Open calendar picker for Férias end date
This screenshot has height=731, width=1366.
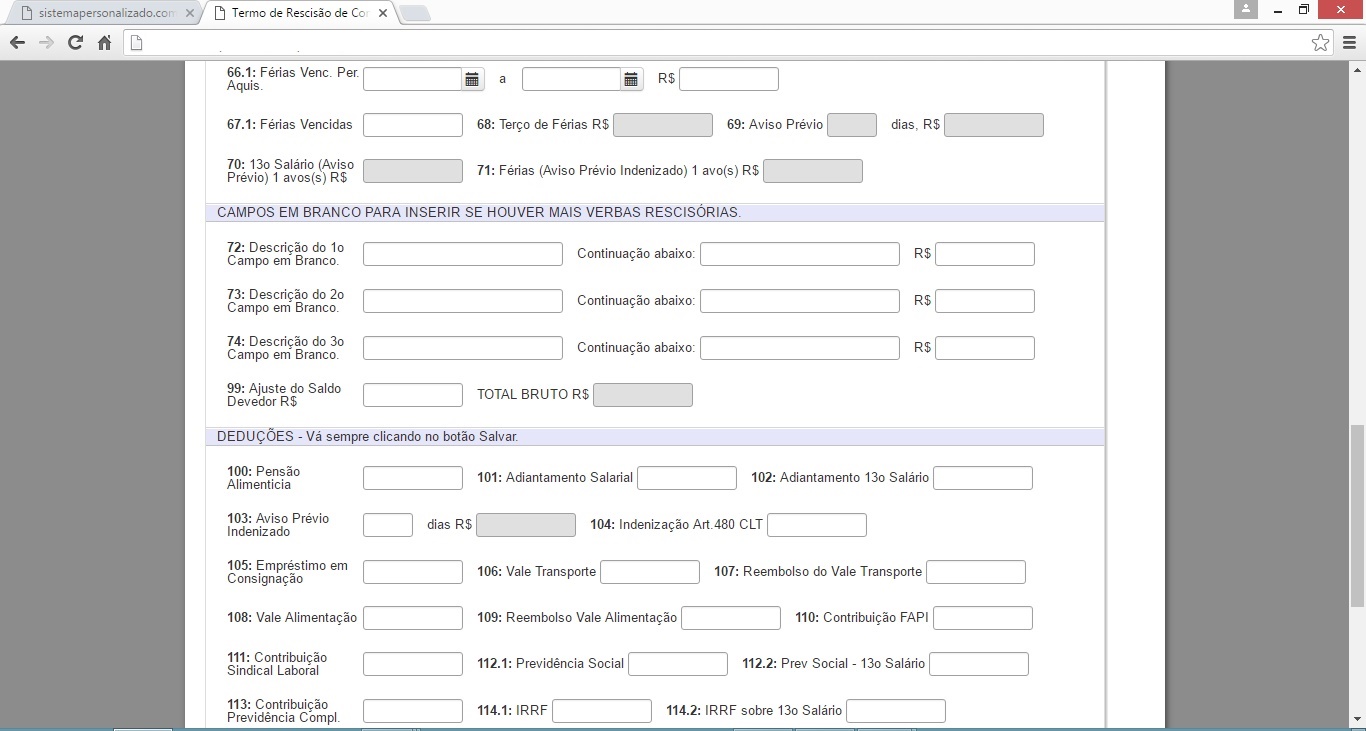(x=631, y=80)
